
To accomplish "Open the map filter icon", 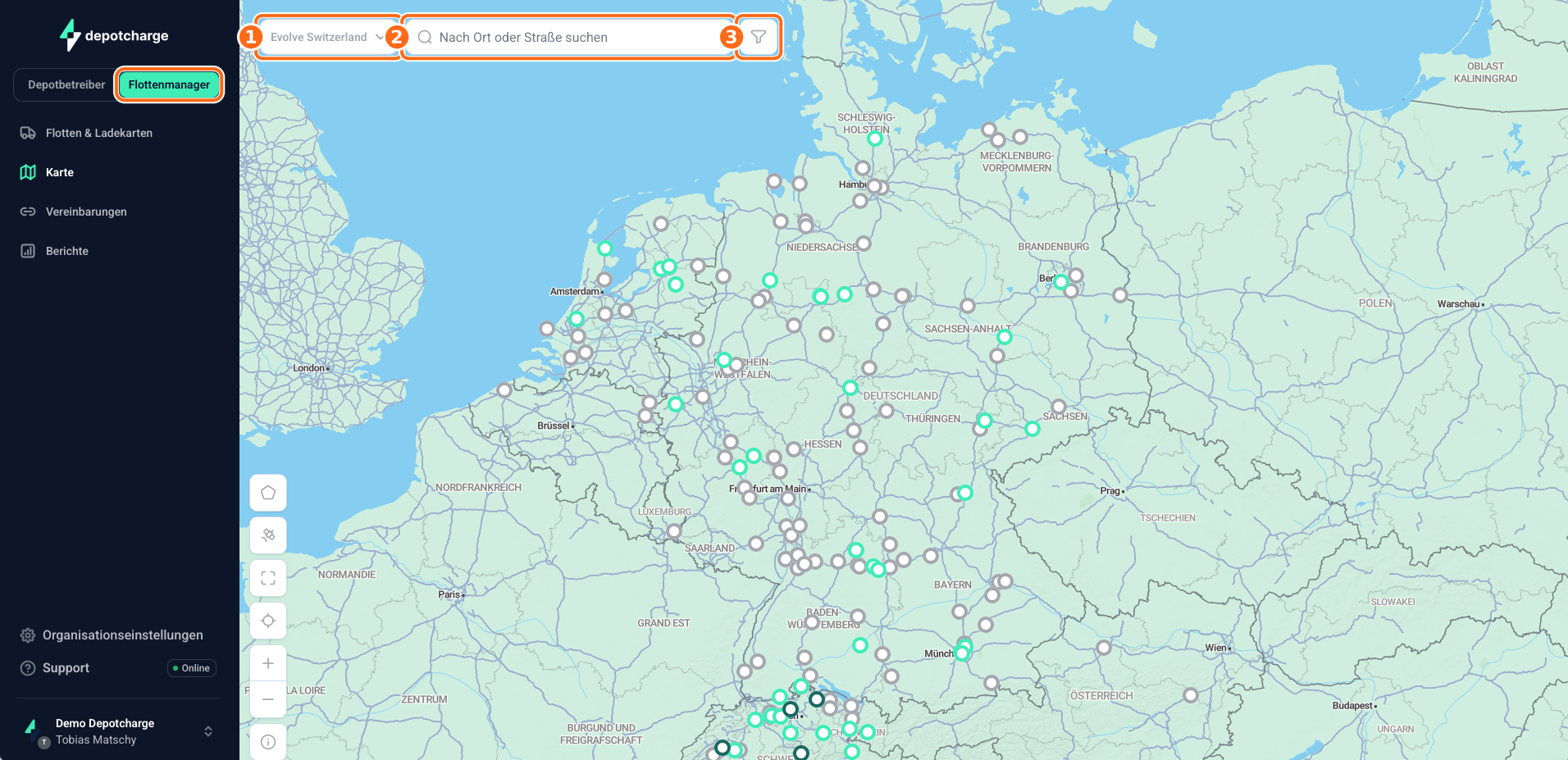I will click(x=759, y=37).
